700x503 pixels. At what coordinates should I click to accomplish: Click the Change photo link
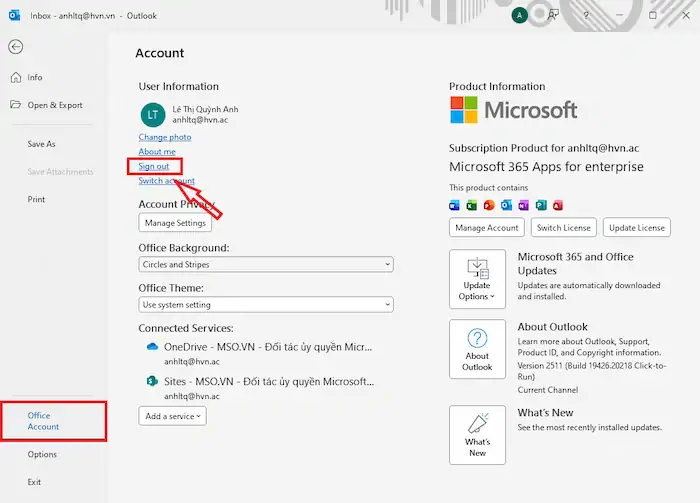click(165, 137)
